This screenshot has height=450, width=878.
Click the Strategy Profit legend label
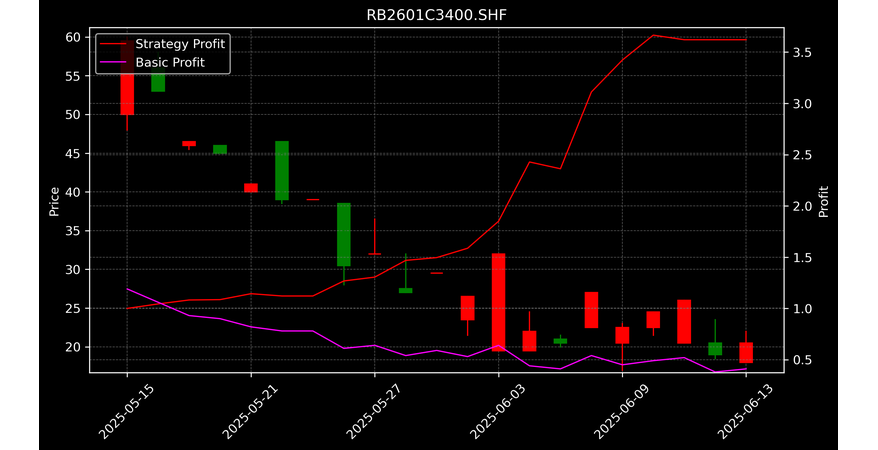[x=180, y=44]
